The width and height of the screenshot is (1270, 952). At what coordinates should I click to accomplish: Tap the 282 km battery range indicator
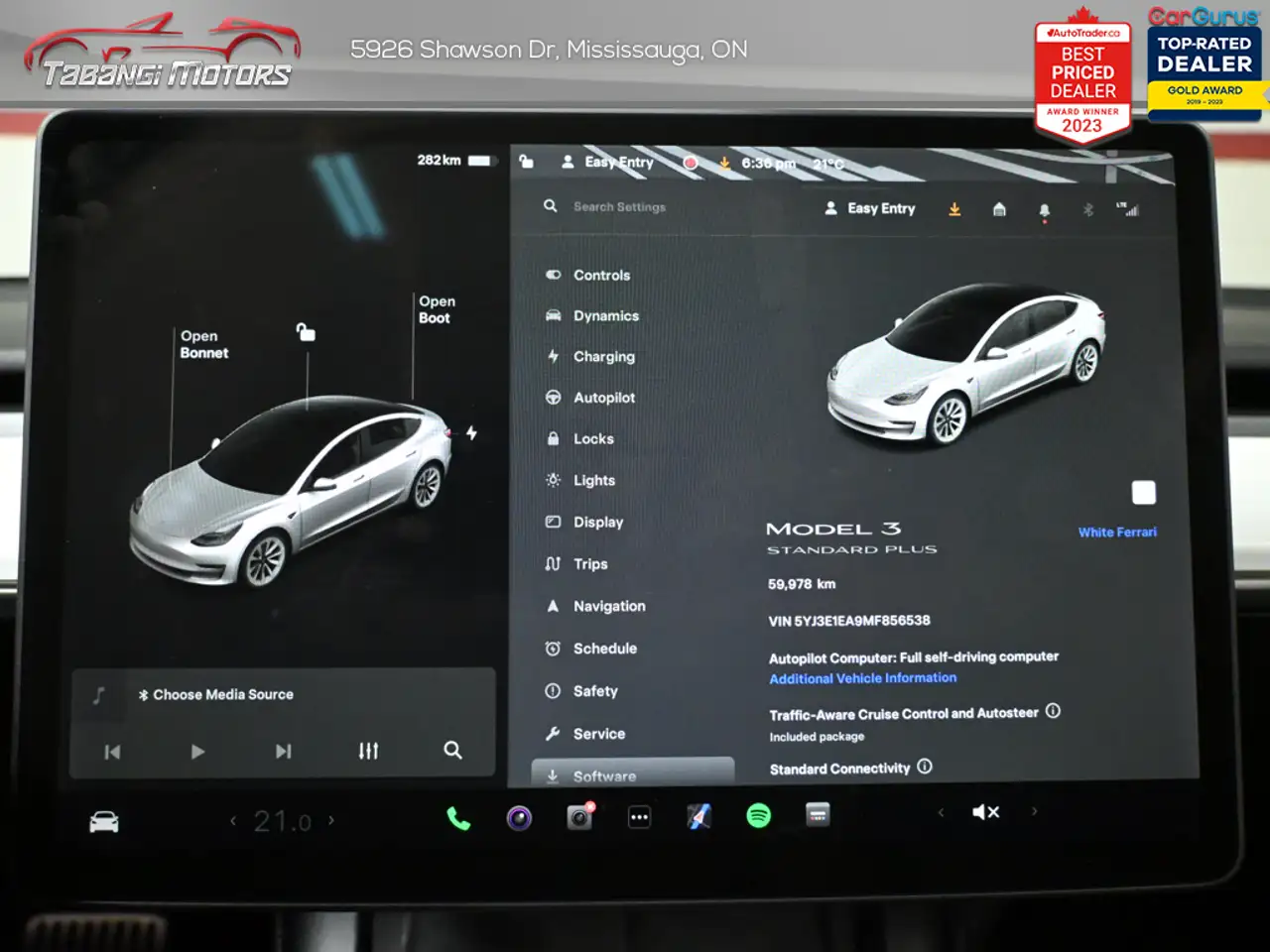(x=453, y=160)
